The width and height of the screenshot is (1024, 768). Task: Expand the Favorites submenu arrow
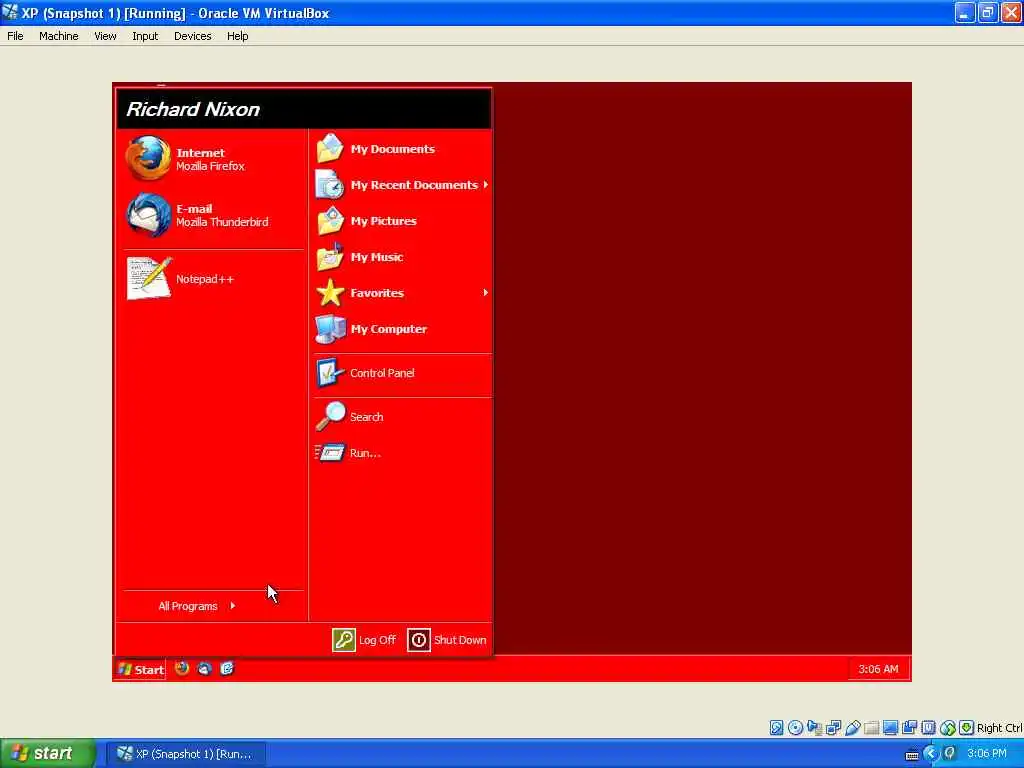click(x=485, y=293)
